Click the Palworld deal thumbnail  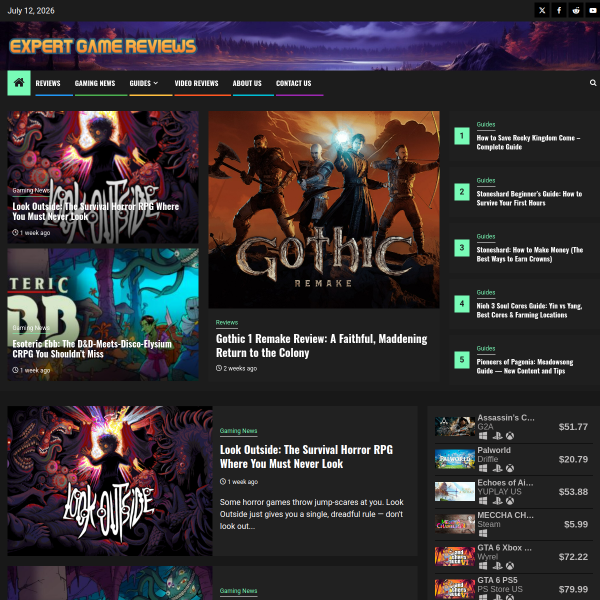[x=455, y=459]
